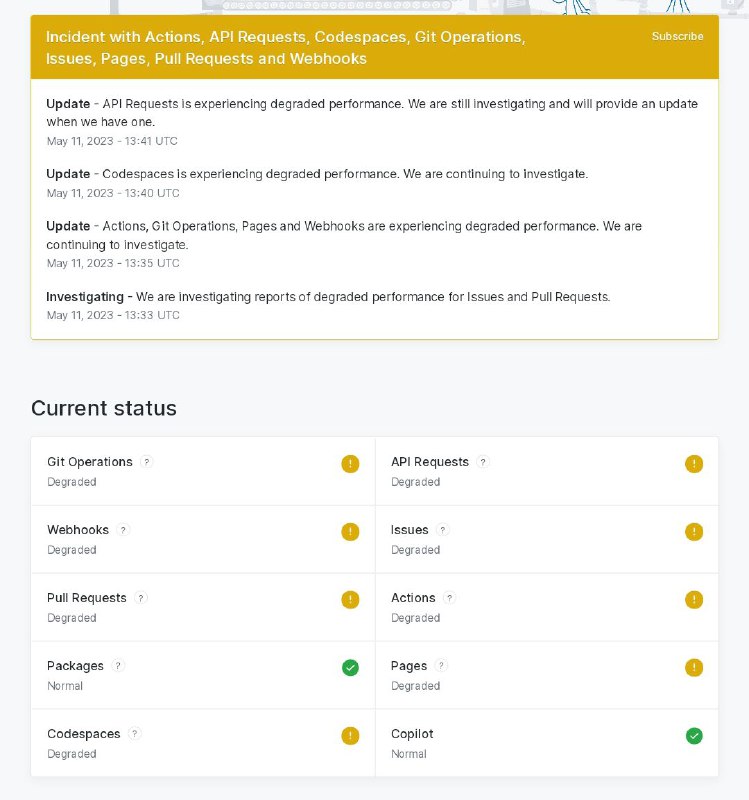Click the Git Operations degraded warning icon
Viewport: 749px width, 800px height.
click(351, 464)
